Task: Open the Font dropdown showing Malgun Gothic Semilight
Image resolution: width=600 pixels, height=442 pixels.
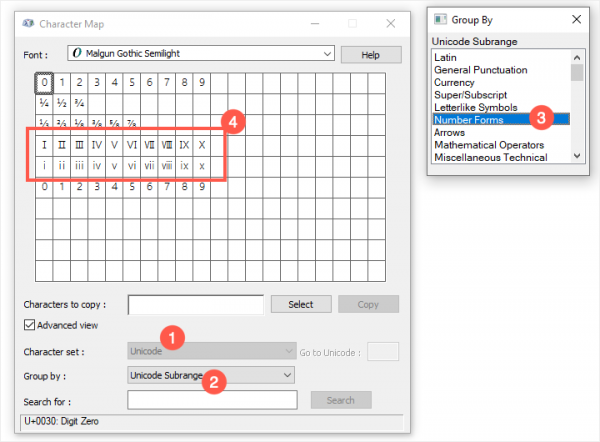Action: [201, 53]
